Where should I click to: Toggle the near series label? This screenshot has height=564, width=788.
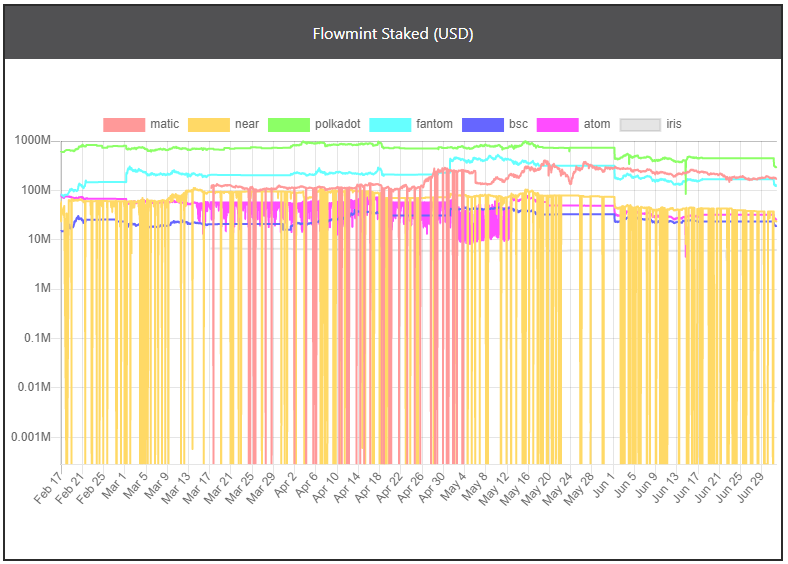[x=247, y=124]
